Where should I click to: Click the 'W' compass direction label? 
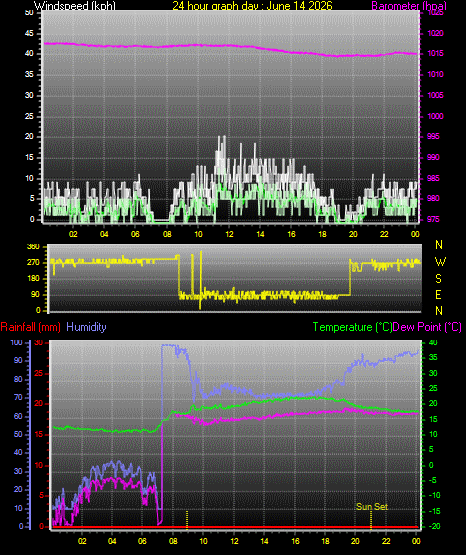440,262
